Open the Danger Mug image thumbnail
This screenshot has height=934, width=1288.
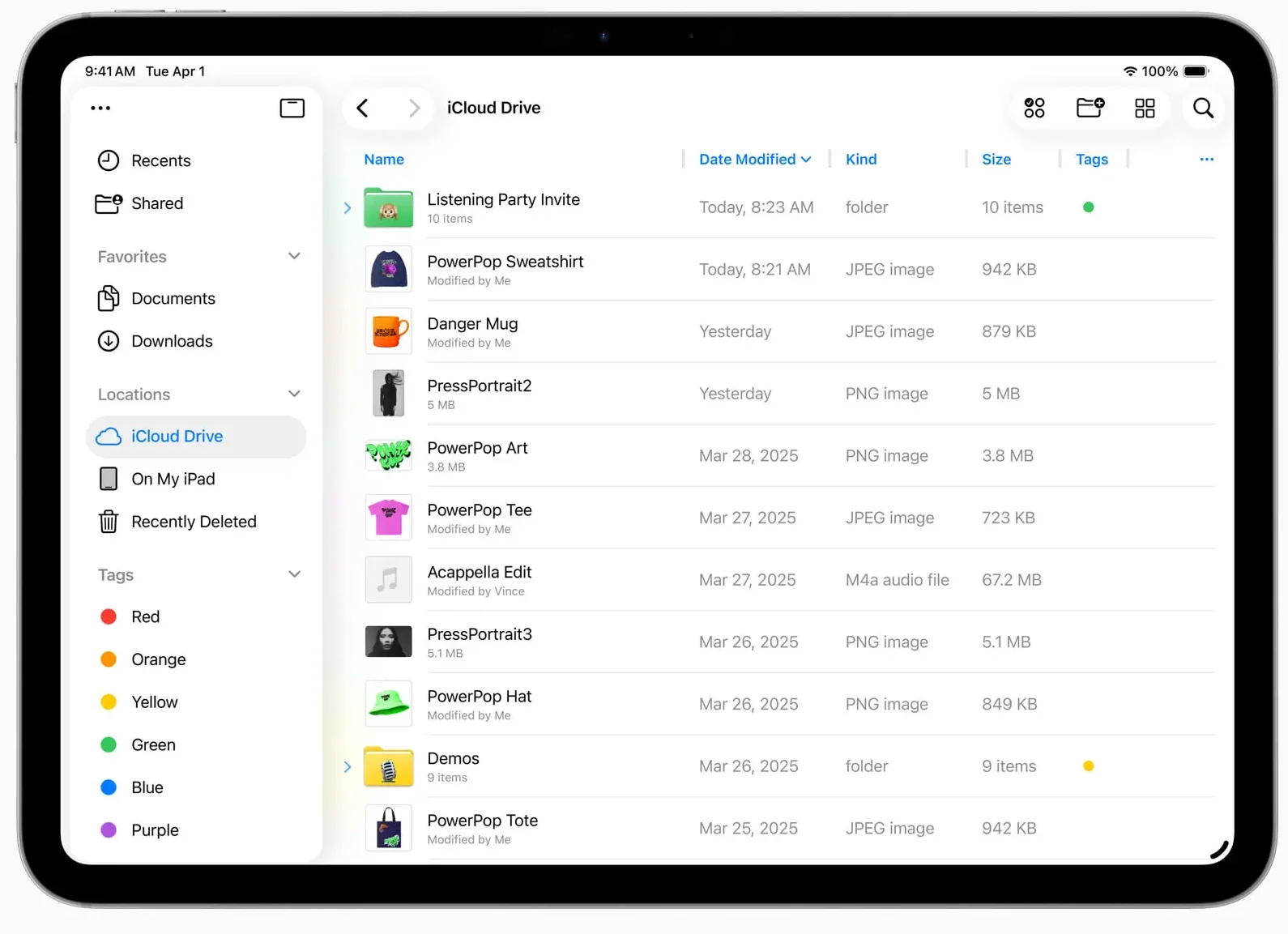[x=388, y=332]
